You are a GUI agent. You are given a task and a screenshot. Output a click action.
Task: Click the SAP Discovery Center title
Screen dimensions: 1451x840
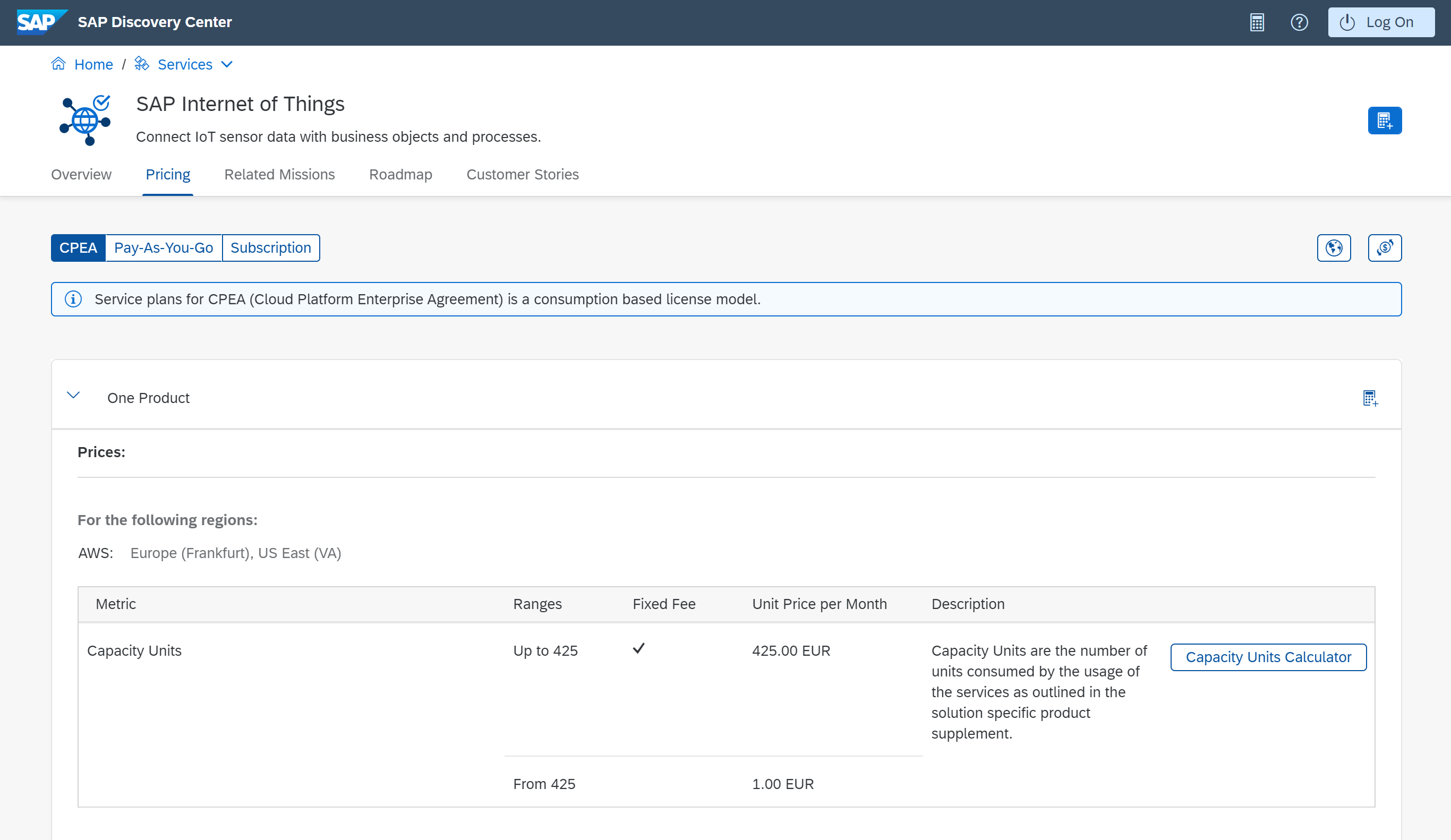click(x=155, y=22)
